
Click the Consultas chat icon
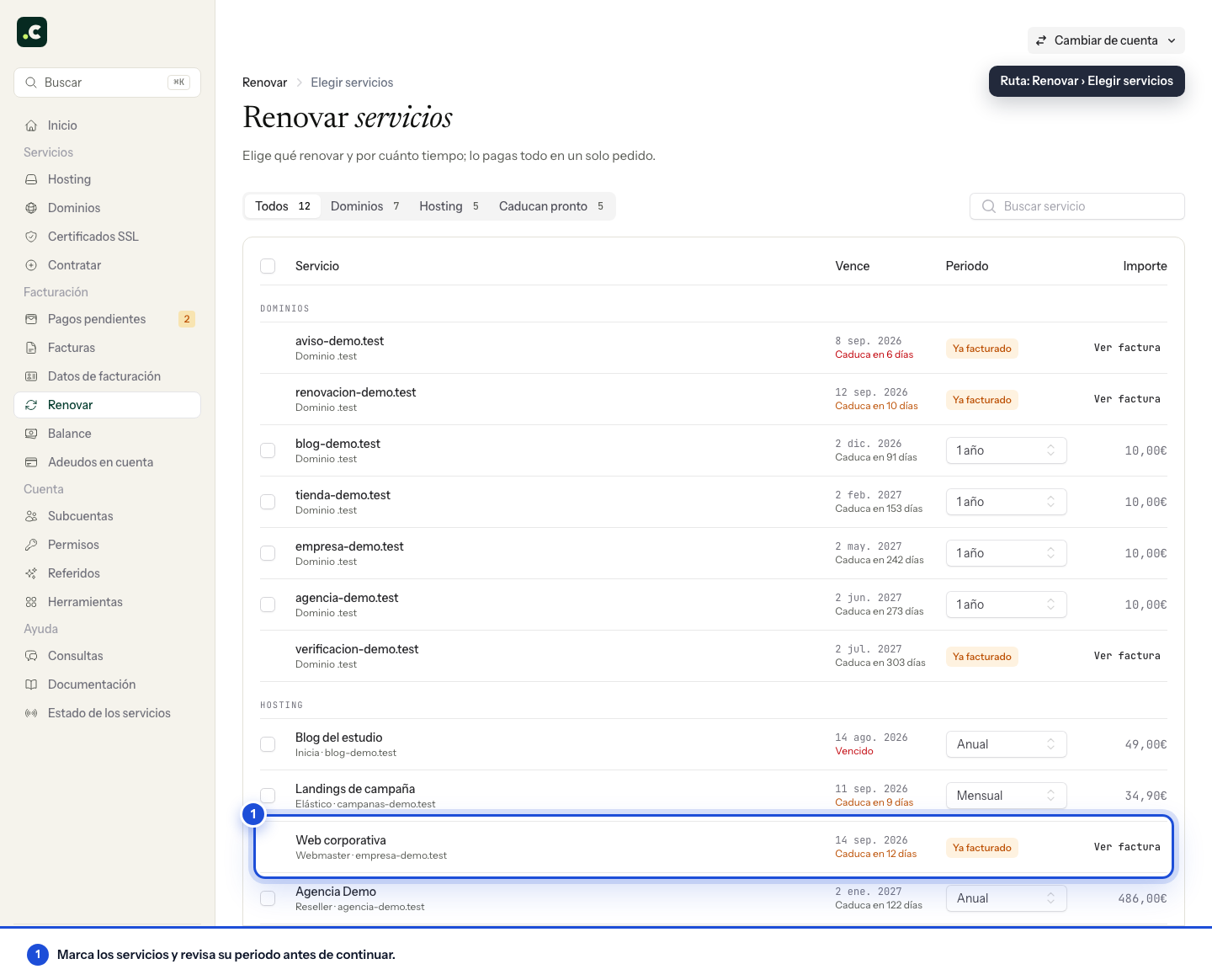click(31, 656)
